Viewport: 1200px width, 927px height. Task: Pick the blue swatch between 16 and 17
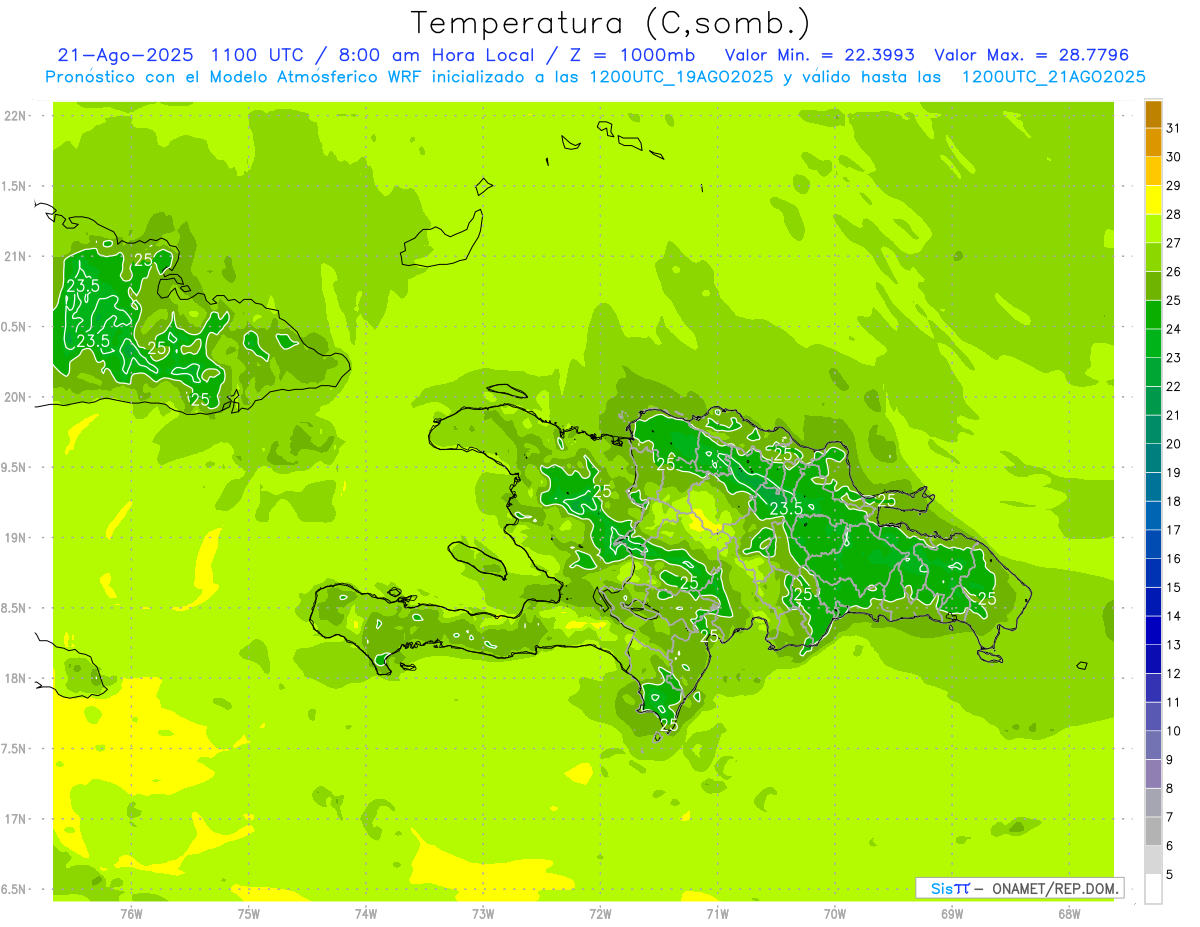point(1153,544)
